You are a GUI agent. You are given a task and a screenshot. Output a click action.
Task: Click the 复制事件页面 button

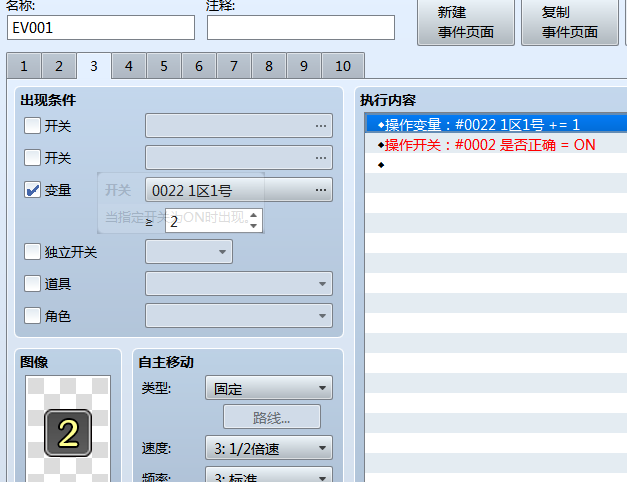click(570, 22)
